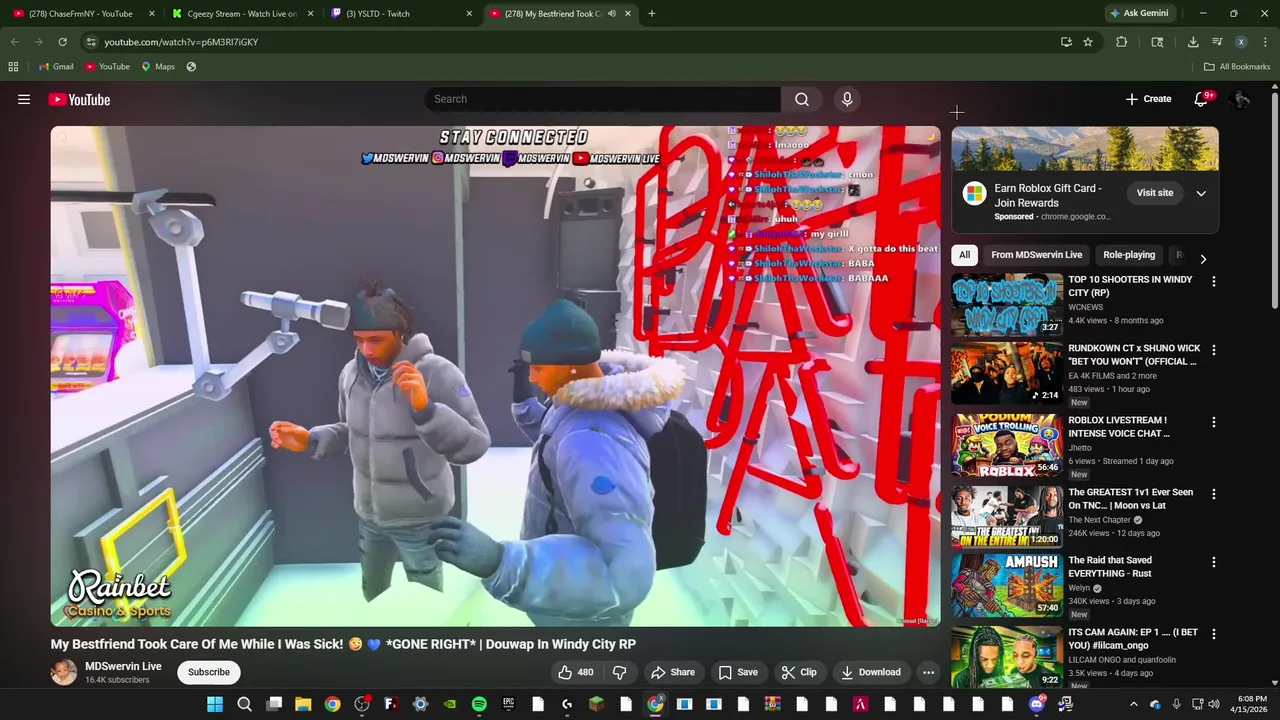
Task: Open Gmail bookmark
Action: (56, 67)
